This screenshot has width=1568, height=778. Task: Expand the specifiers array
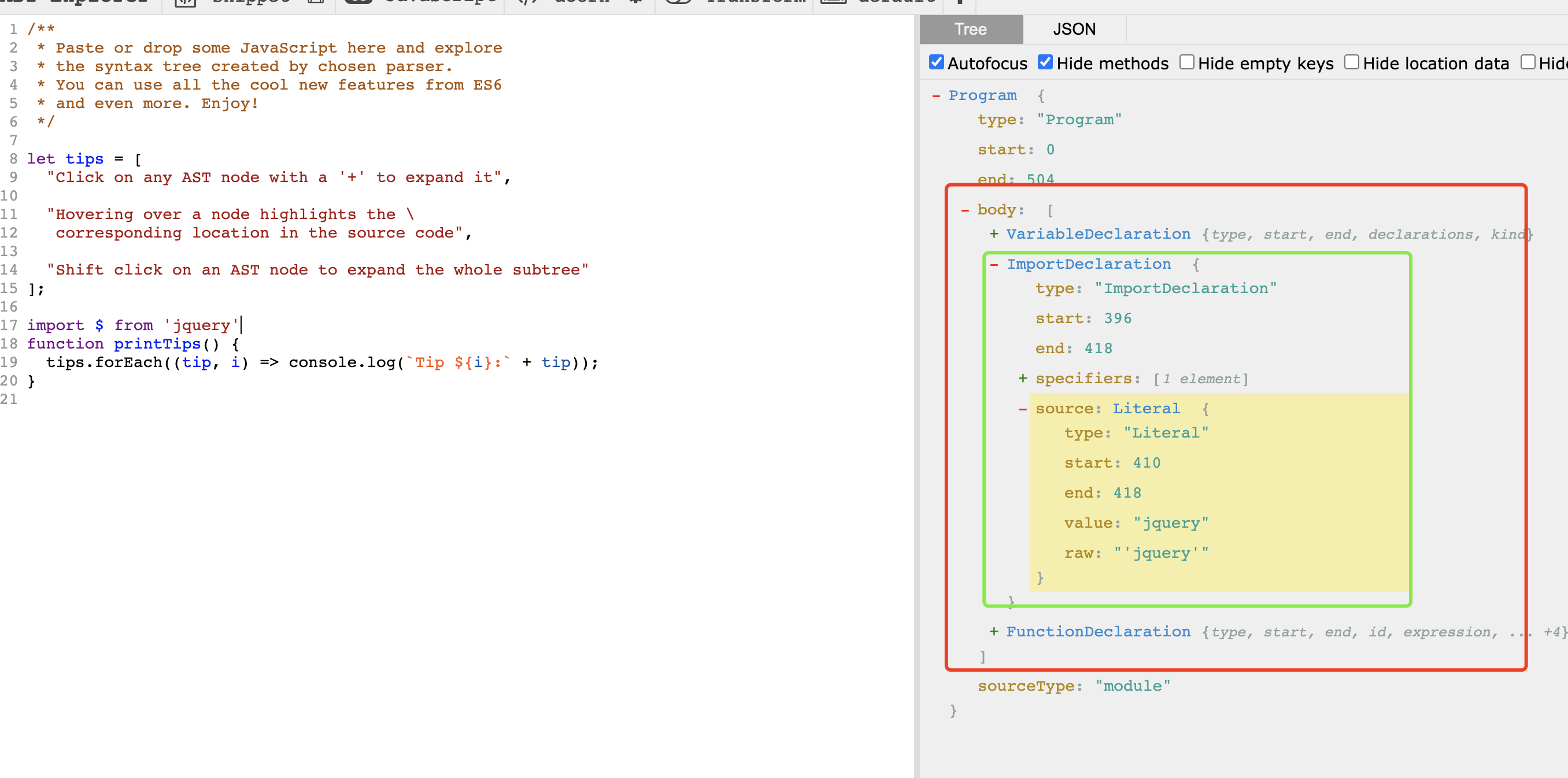pos(1023,379)
